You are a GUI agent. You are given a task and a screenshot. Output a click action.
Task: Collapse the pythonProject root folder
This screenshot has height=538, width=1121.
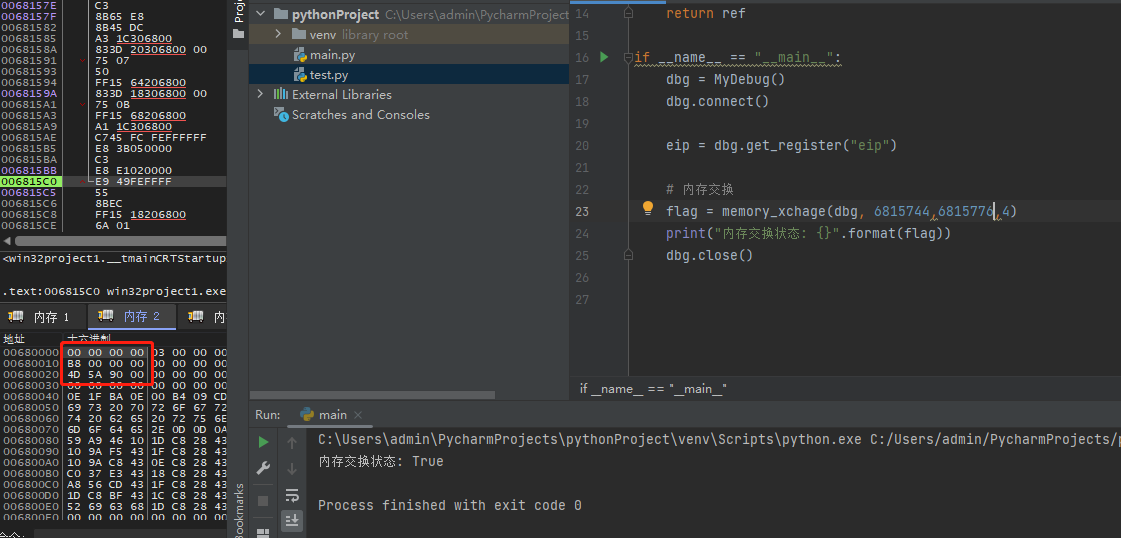[x=260, y=14]
